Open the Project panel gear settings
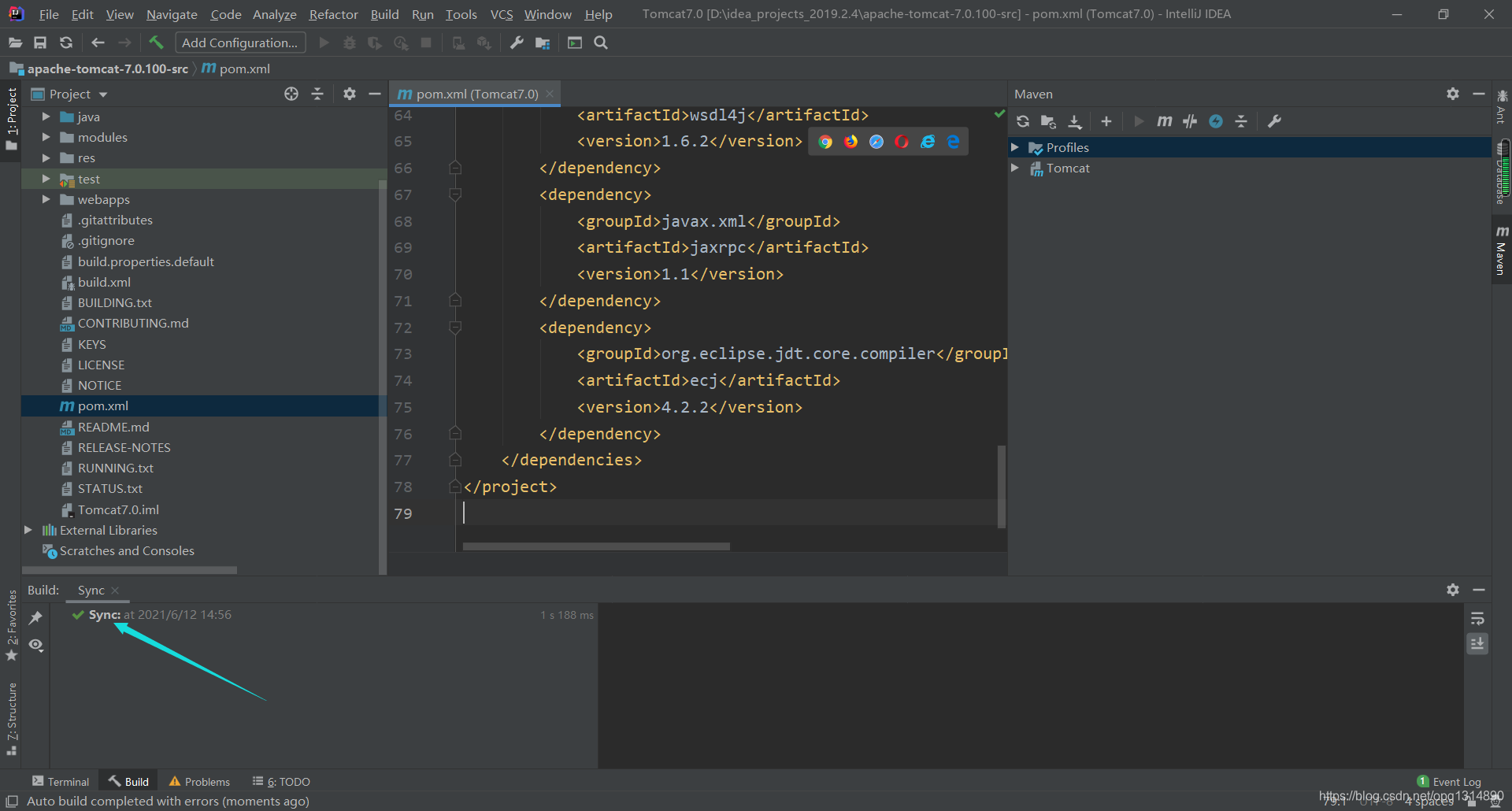This screenshot has width=1512, height=811. click(350, 94)
